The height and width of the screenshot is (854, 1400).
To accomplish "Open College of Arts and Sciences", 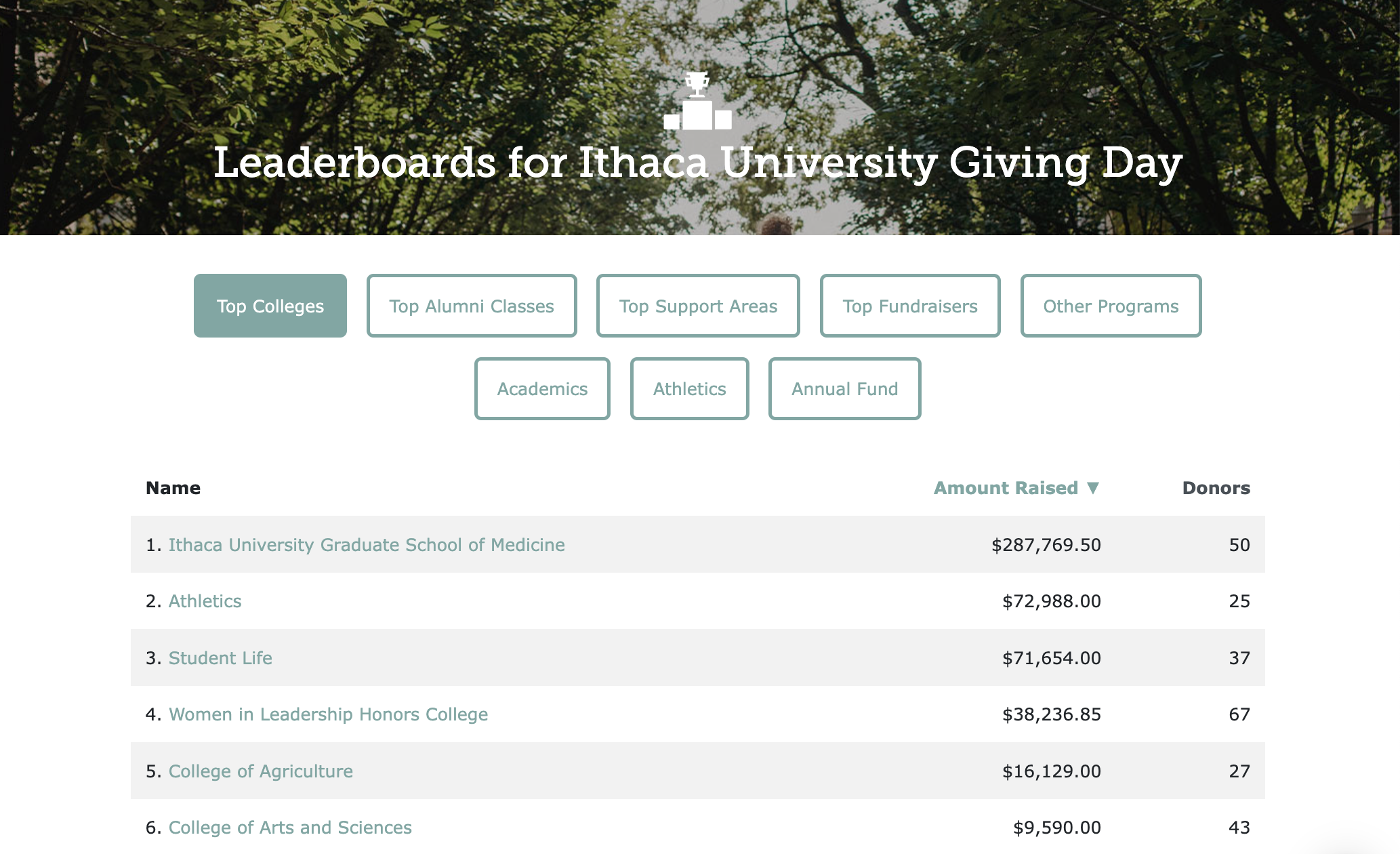I will (x=290, y=828).
